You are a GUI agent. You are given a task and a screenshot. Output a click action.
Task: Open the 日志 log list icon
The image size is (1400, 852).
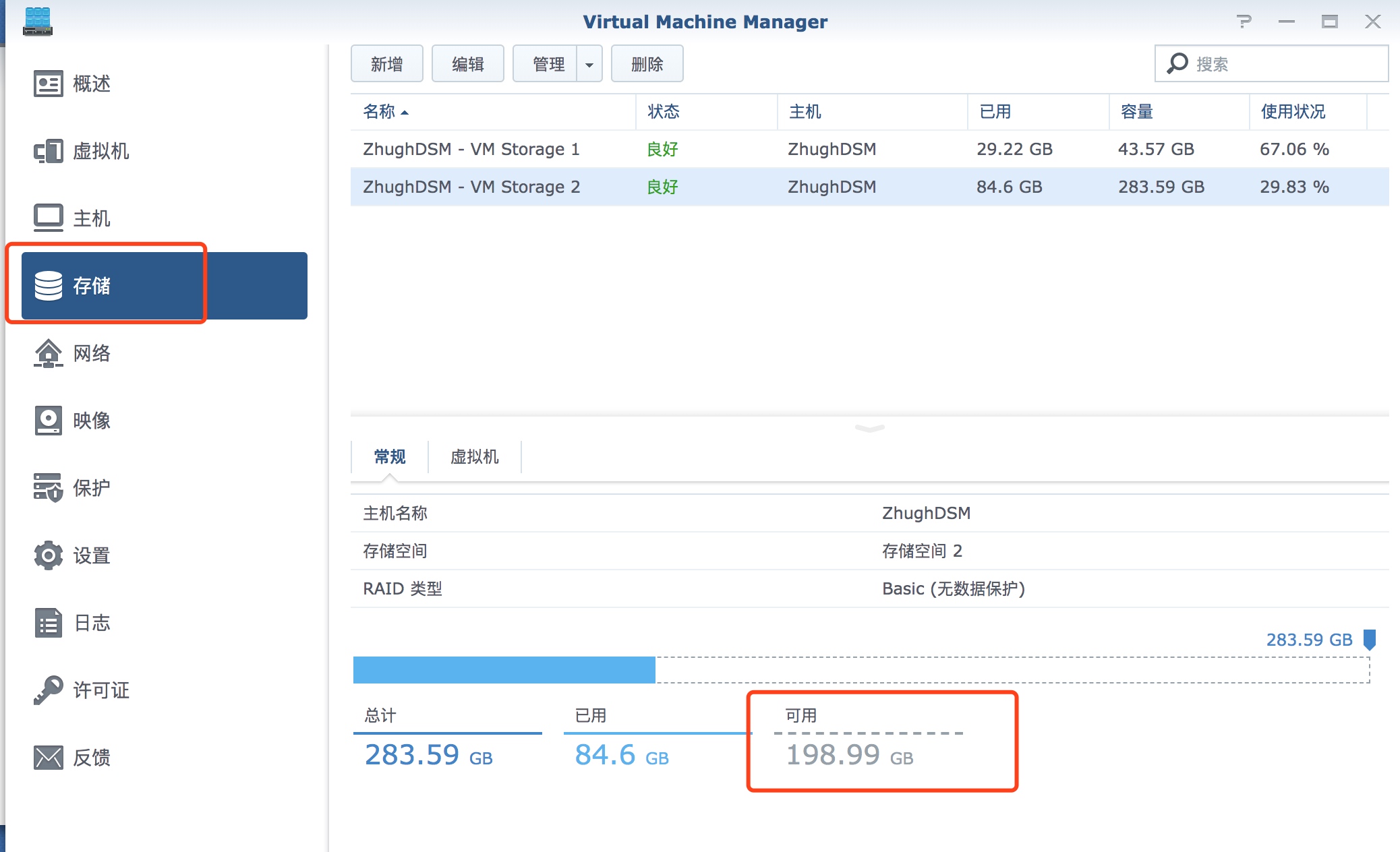pyautogui.click(x=48, y=623)
